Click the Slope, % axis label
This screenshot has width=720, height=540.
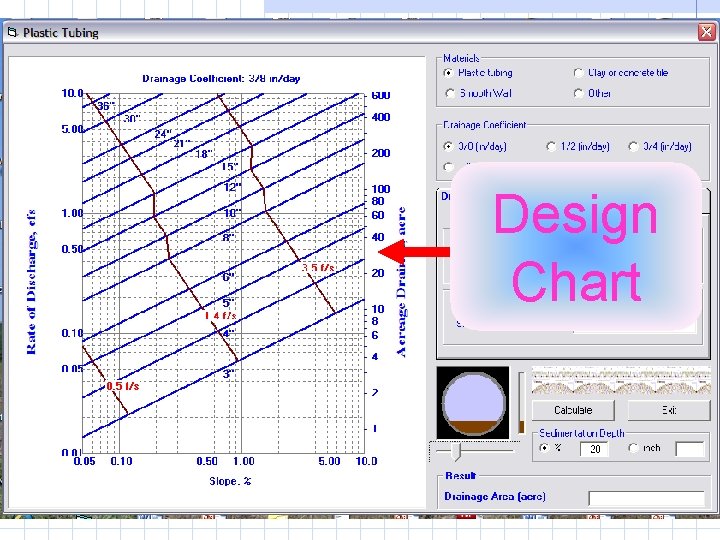(x=230, y=481)
